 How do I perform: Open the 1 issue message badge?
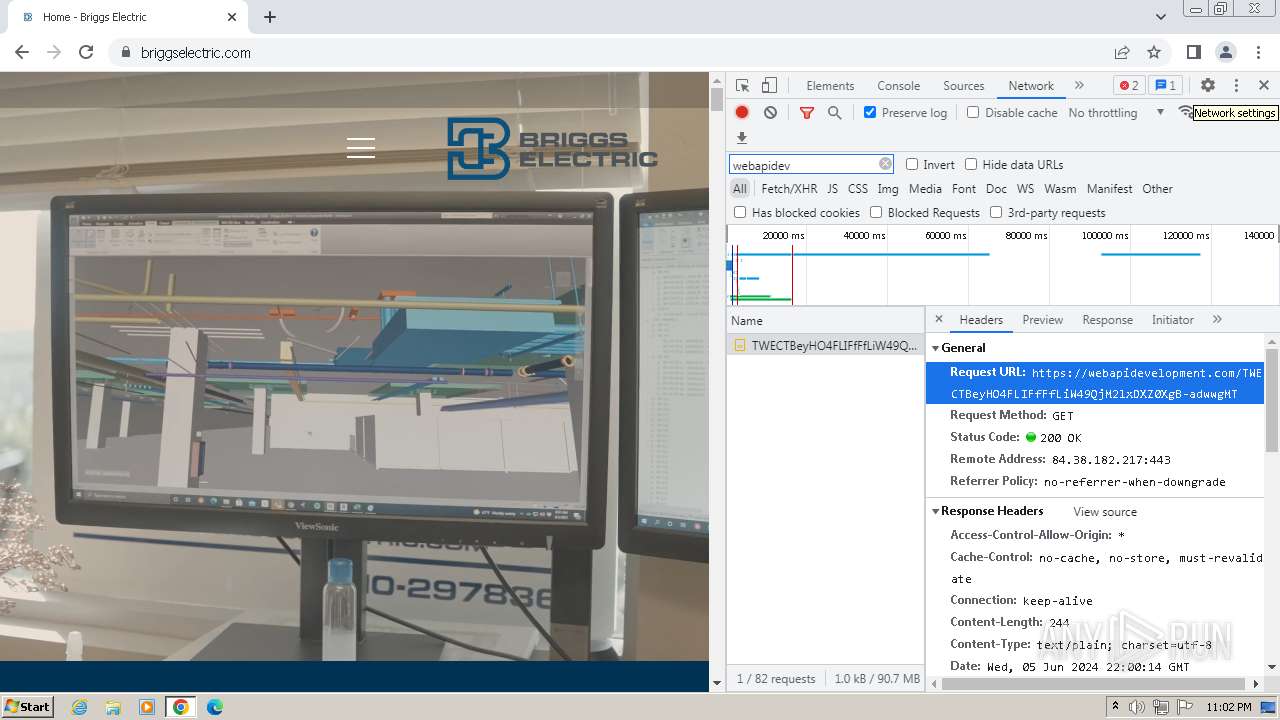tap(1165, 86)
